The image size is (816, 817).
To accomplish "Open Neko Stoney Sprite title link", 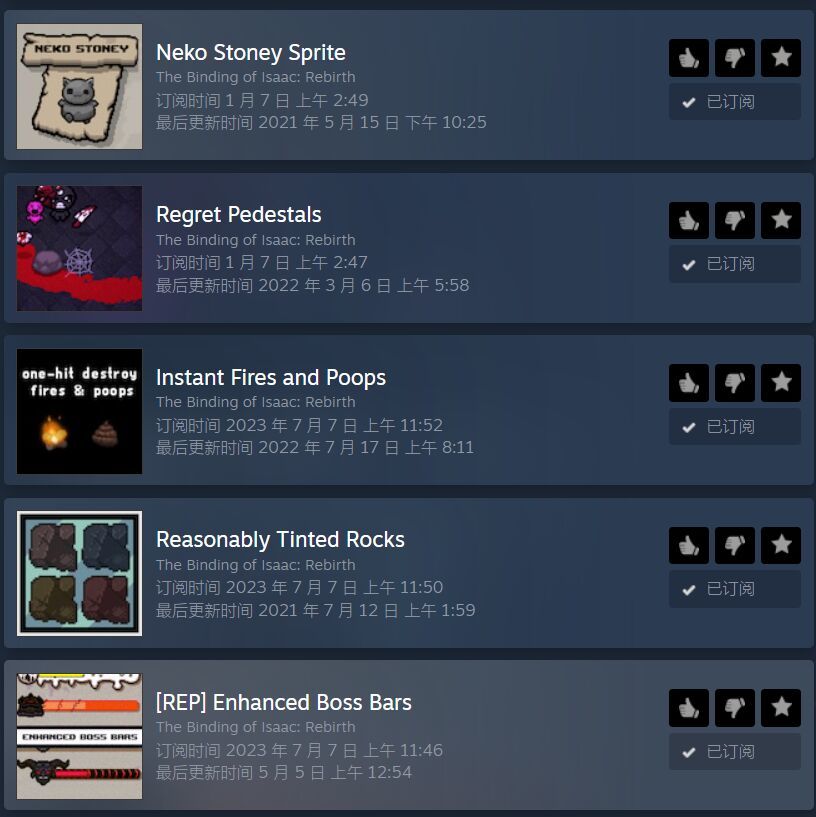I will (x=251, y=53).
